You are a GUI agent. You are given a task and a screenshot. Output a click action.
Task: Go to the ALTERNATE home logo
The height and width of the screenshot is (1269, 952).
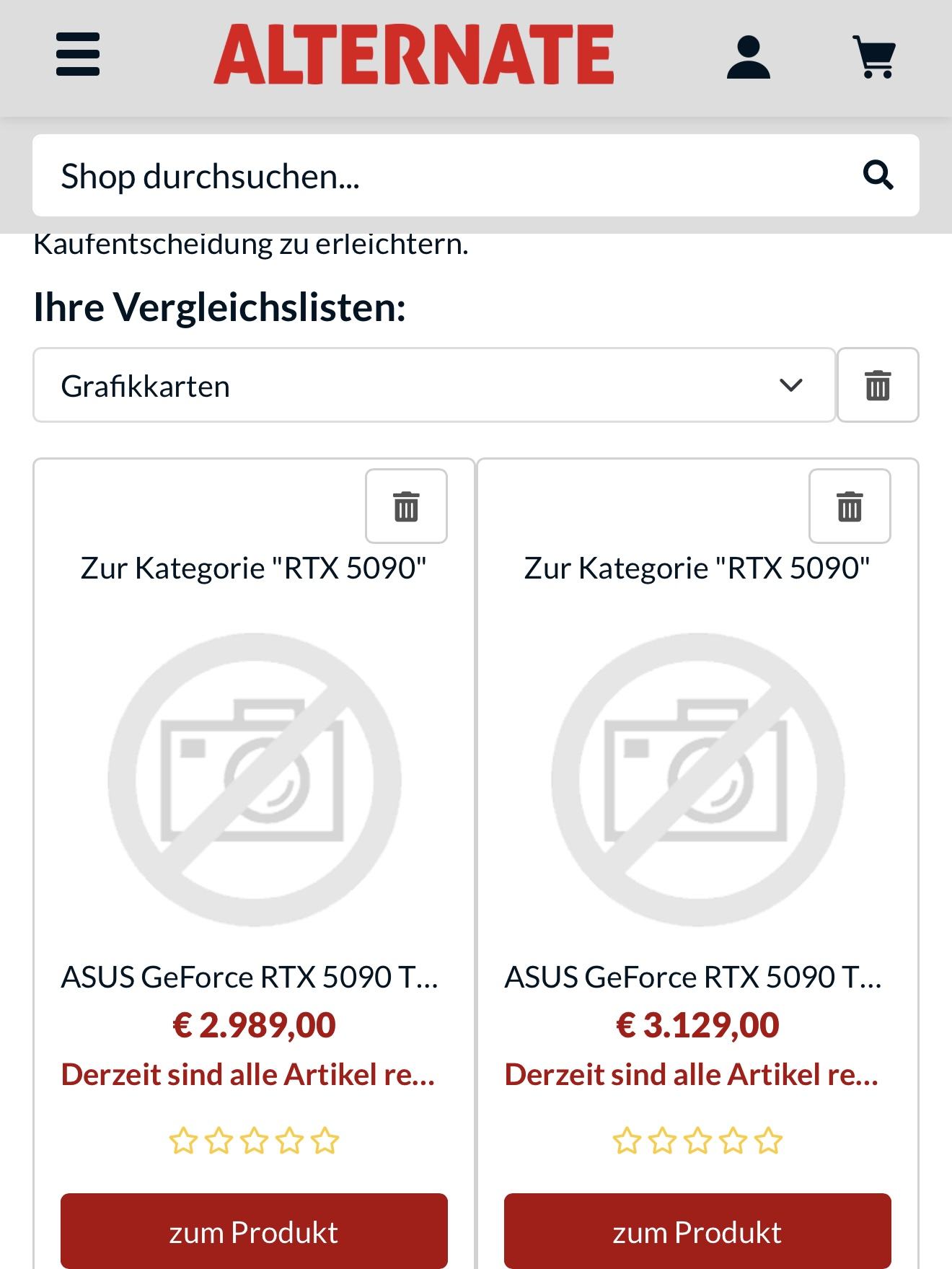point(413,55)
